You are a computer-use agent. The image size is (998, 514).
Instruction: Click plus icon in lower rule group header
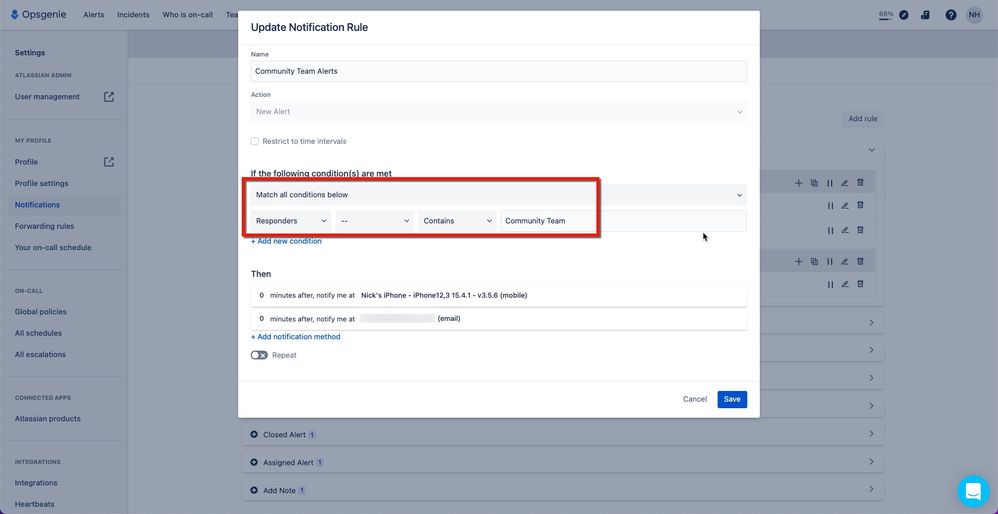click(799, 261)
